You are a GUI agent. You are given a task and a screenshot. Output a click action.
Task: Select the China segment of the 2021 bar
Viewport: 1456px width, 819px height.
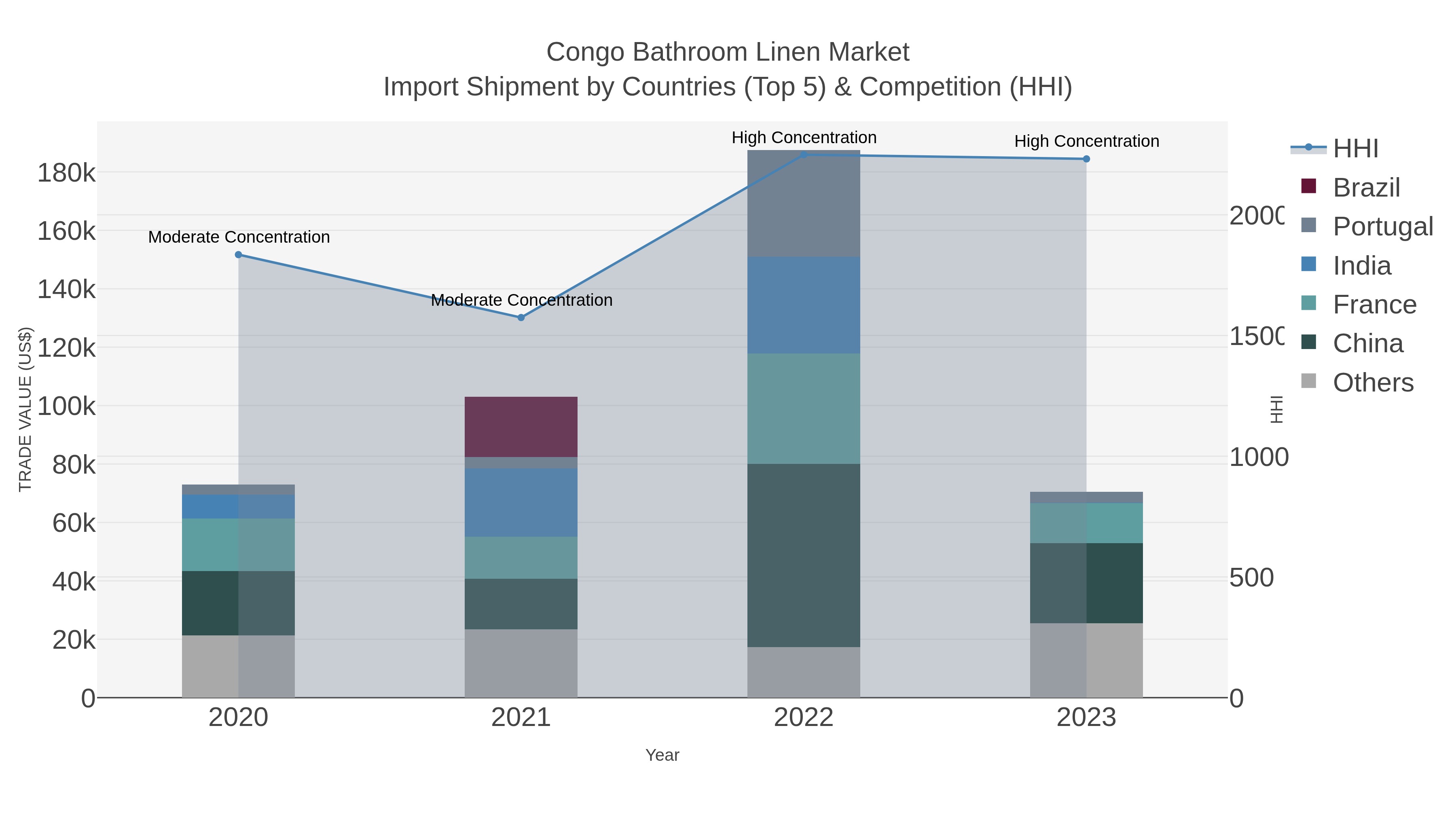point(521,604)
